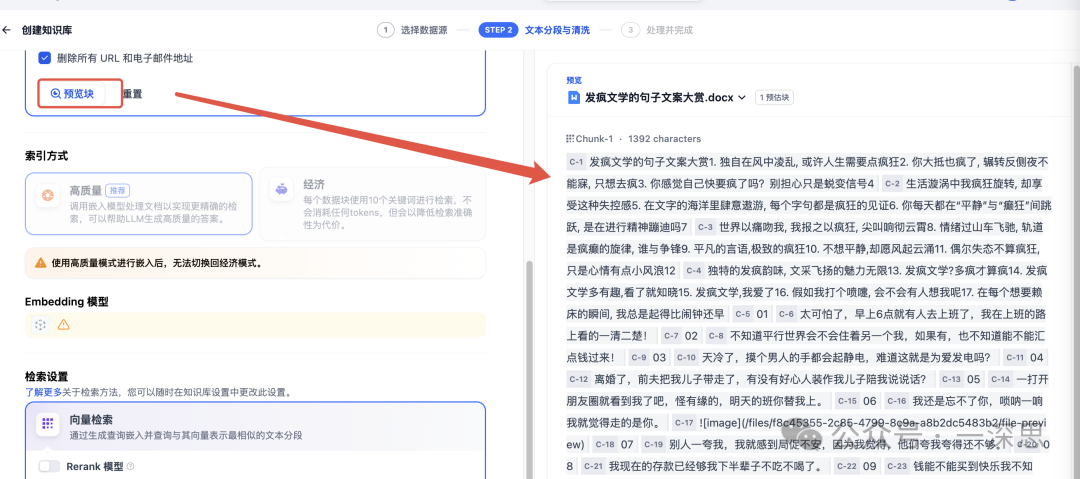
Task: Click the Embedding model cube icon
Action: pyautogui.click(x=41, y=325)
